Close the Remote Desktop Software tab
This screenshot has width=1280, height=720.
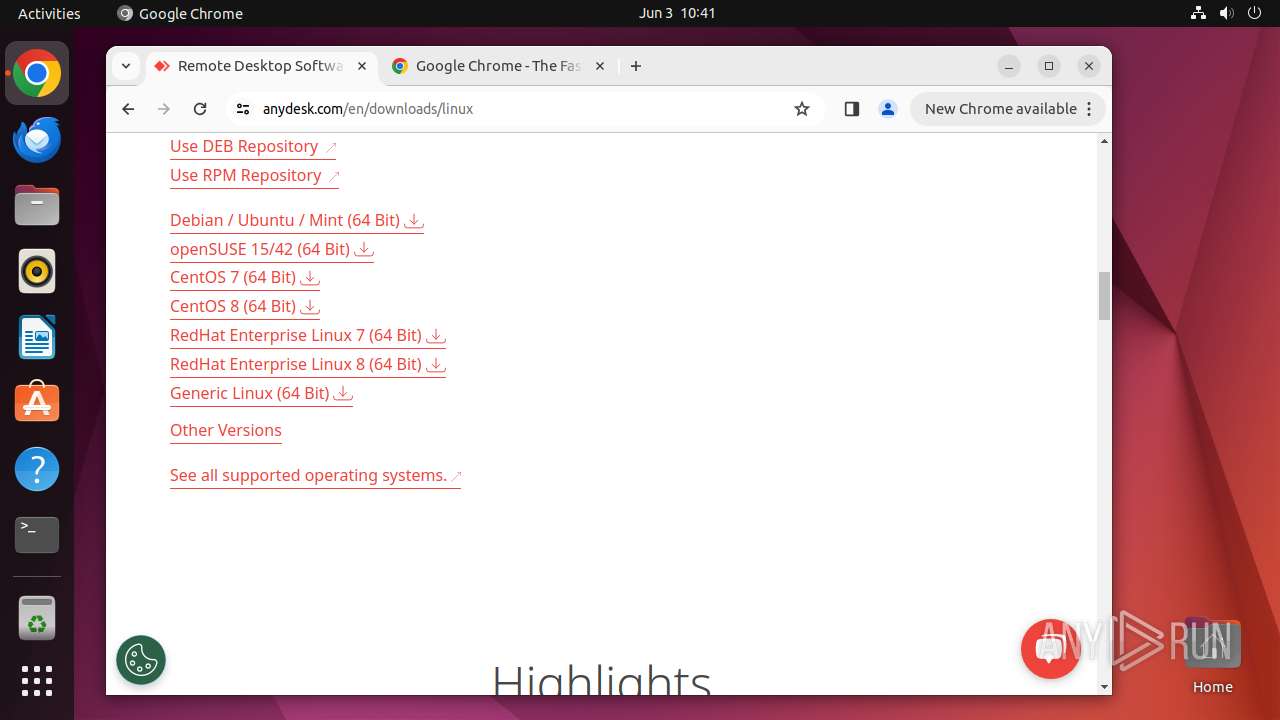pyautogui.click(x=362, y=66)
